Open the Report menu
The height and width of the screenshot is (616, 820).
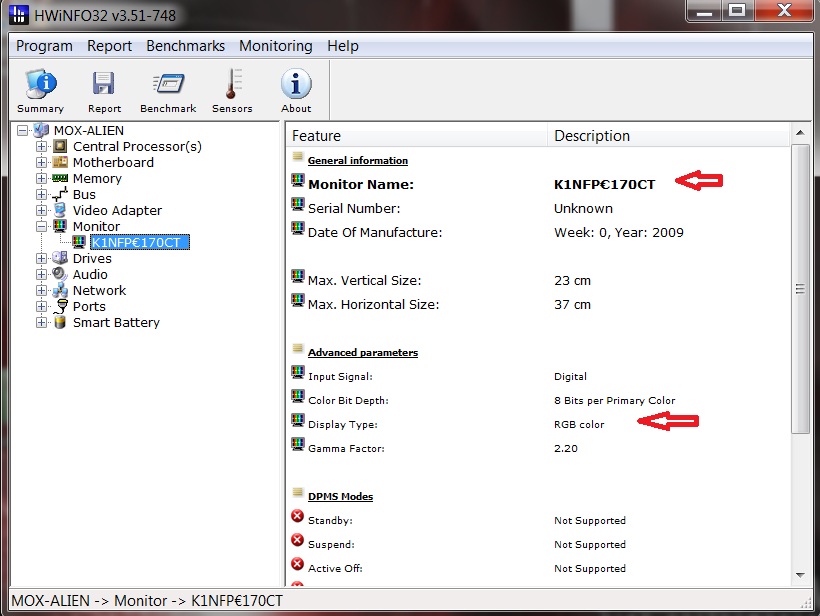point(109,46)
